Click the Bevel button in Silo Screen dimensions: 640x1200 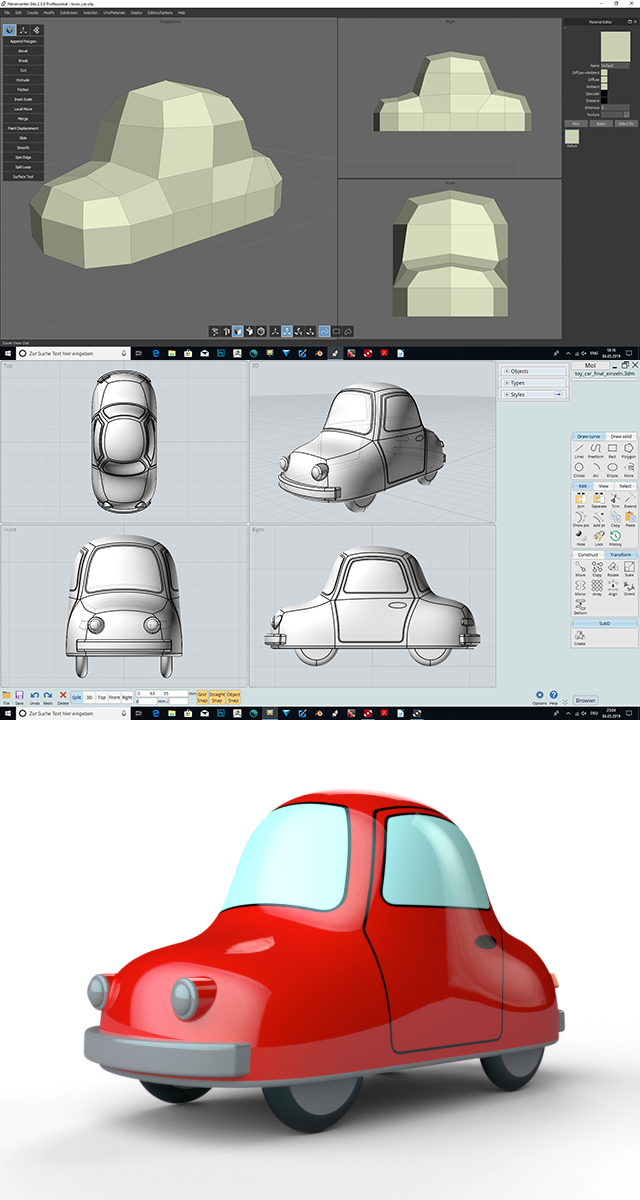[x=23, y=50]
